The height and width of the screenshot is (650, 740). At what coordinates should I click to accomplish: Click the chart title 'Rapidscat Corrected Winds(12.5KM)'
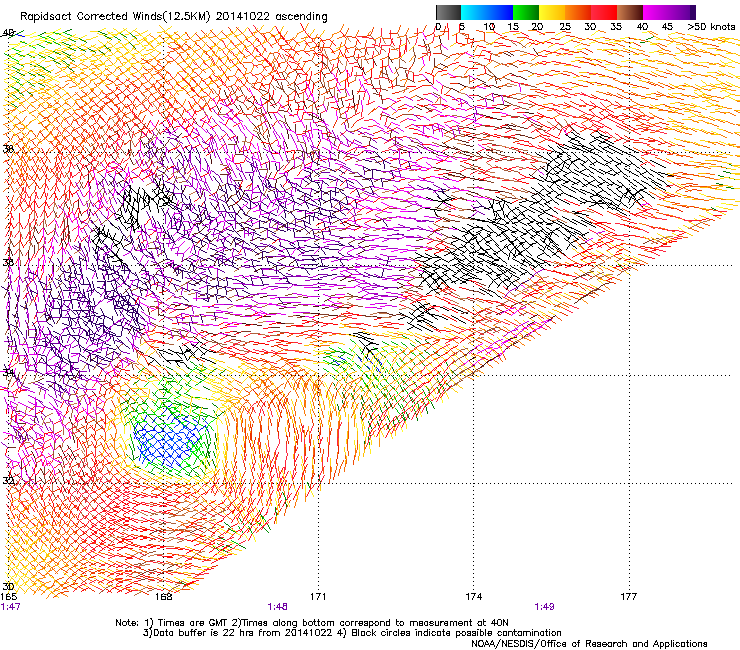(x=115, y=17)
